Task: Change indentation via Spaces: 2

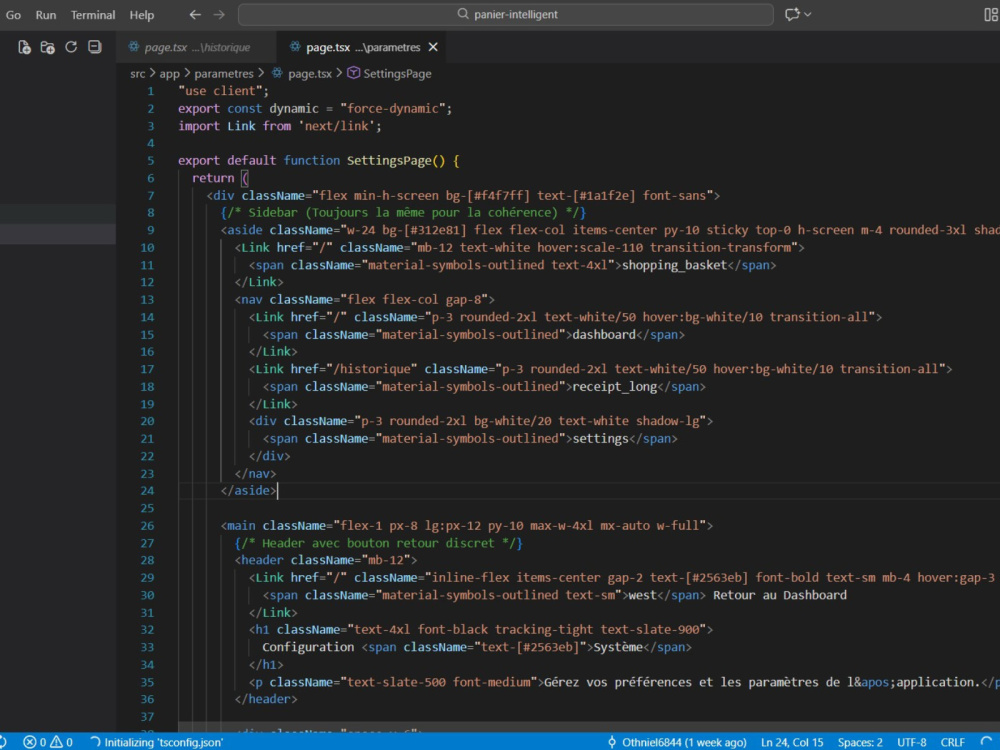Action: click(860, 742)
